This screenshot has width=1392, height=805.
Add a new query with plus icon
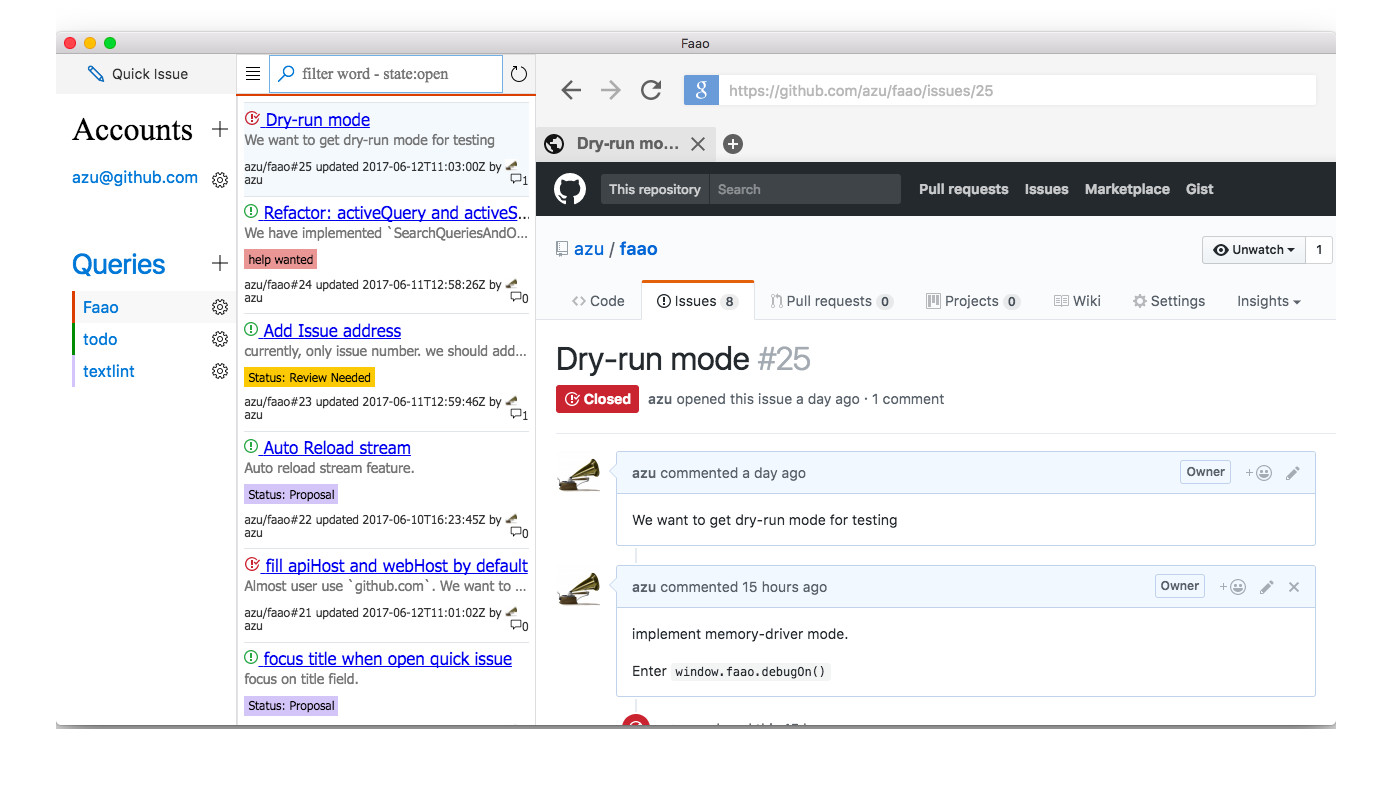(x=220, y=264)
